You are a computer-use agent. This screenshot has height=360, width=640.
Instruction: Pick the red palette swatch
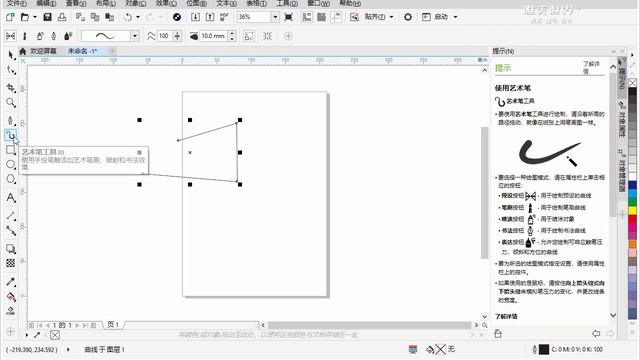click(x=632, y=220)
